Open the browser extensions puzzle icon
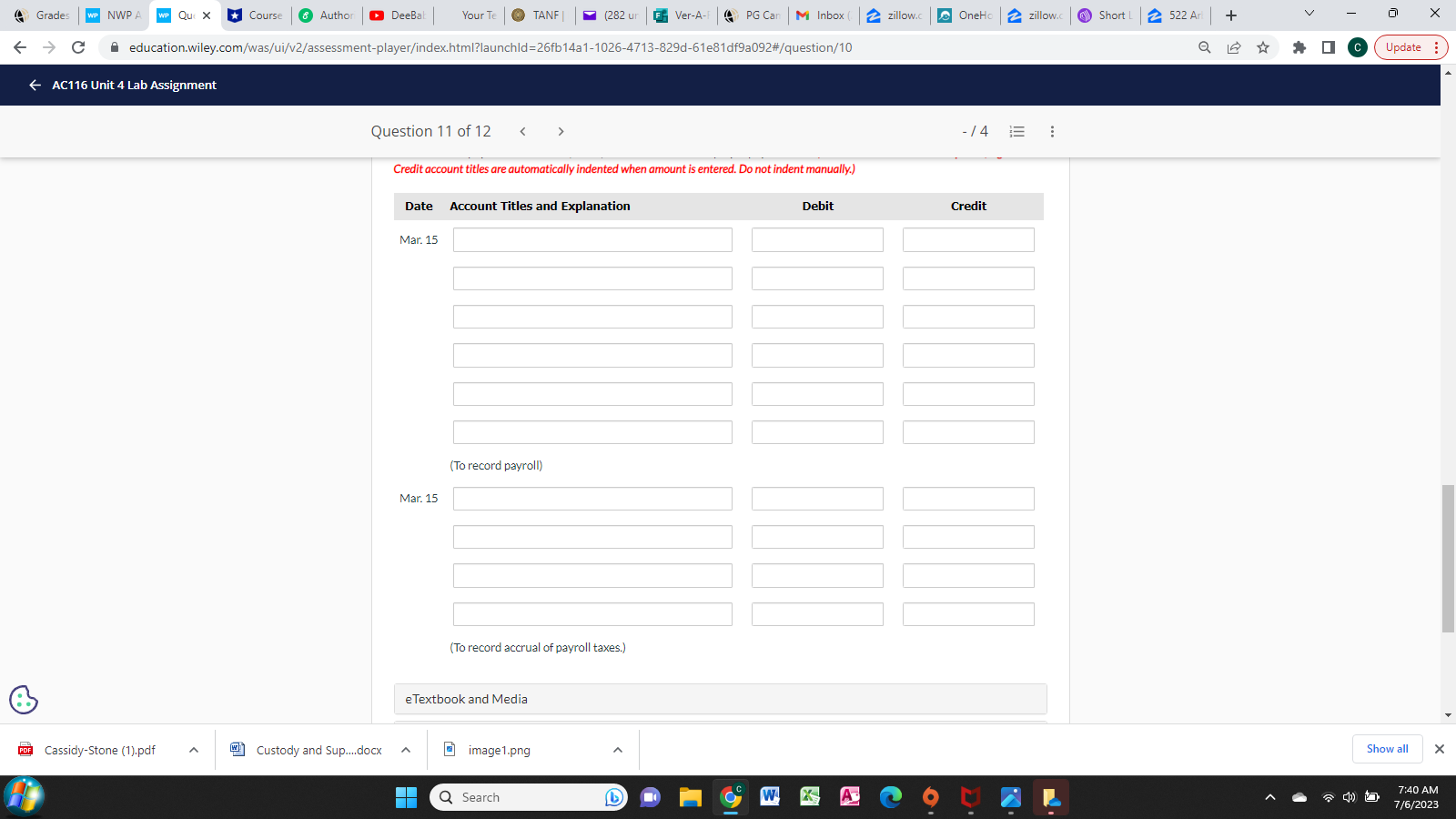The image size is (1456, 819). (1299, 47)
